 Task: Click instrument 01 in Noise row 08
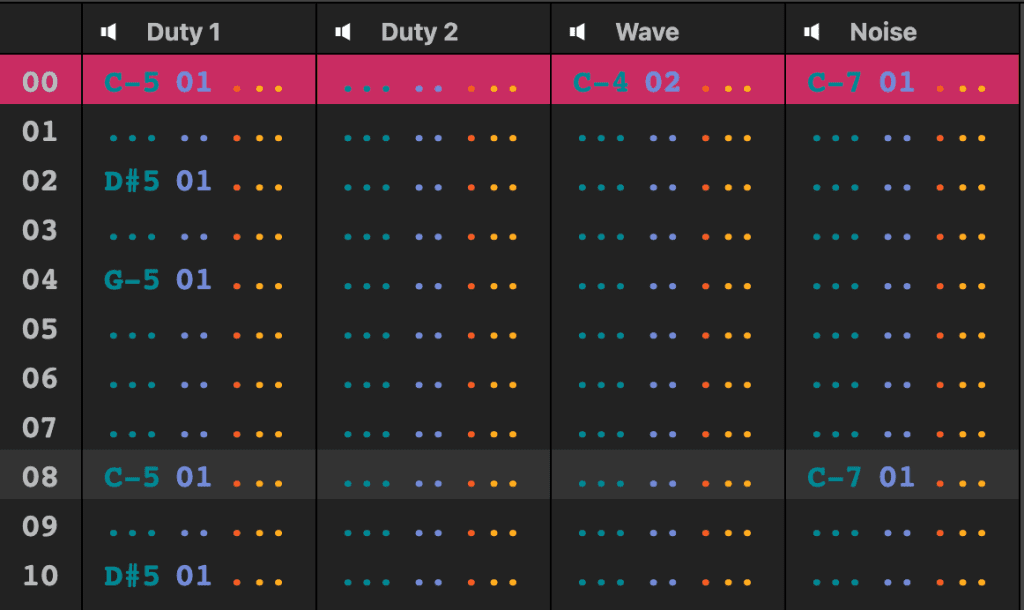coord(897,477)
